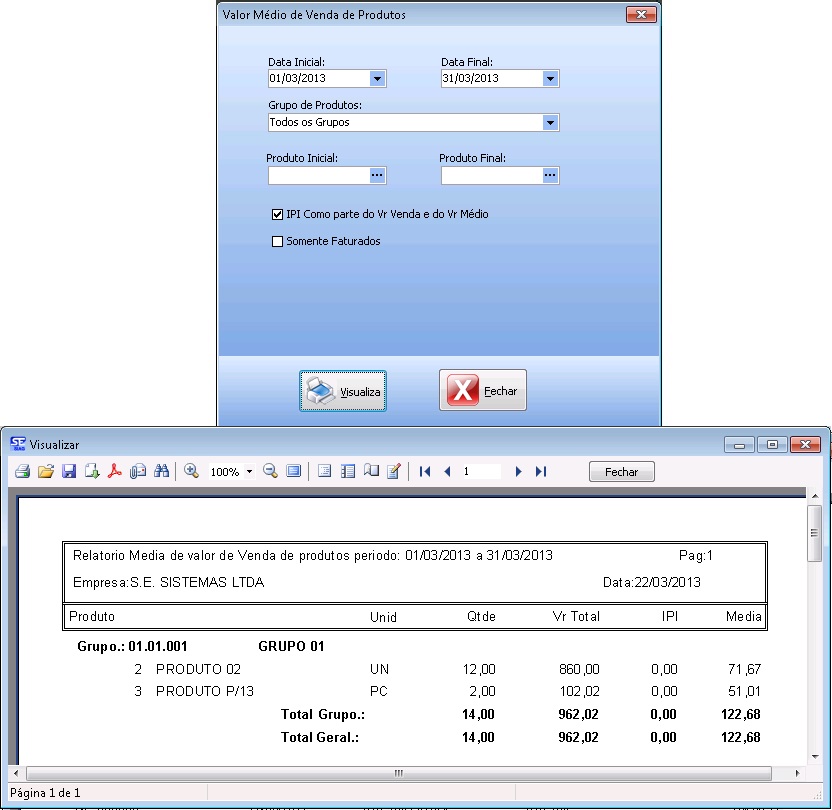This screenshot has height=810, width=832.
Task: Enable Somente Faturados checkbox
Action: point(278,241)
